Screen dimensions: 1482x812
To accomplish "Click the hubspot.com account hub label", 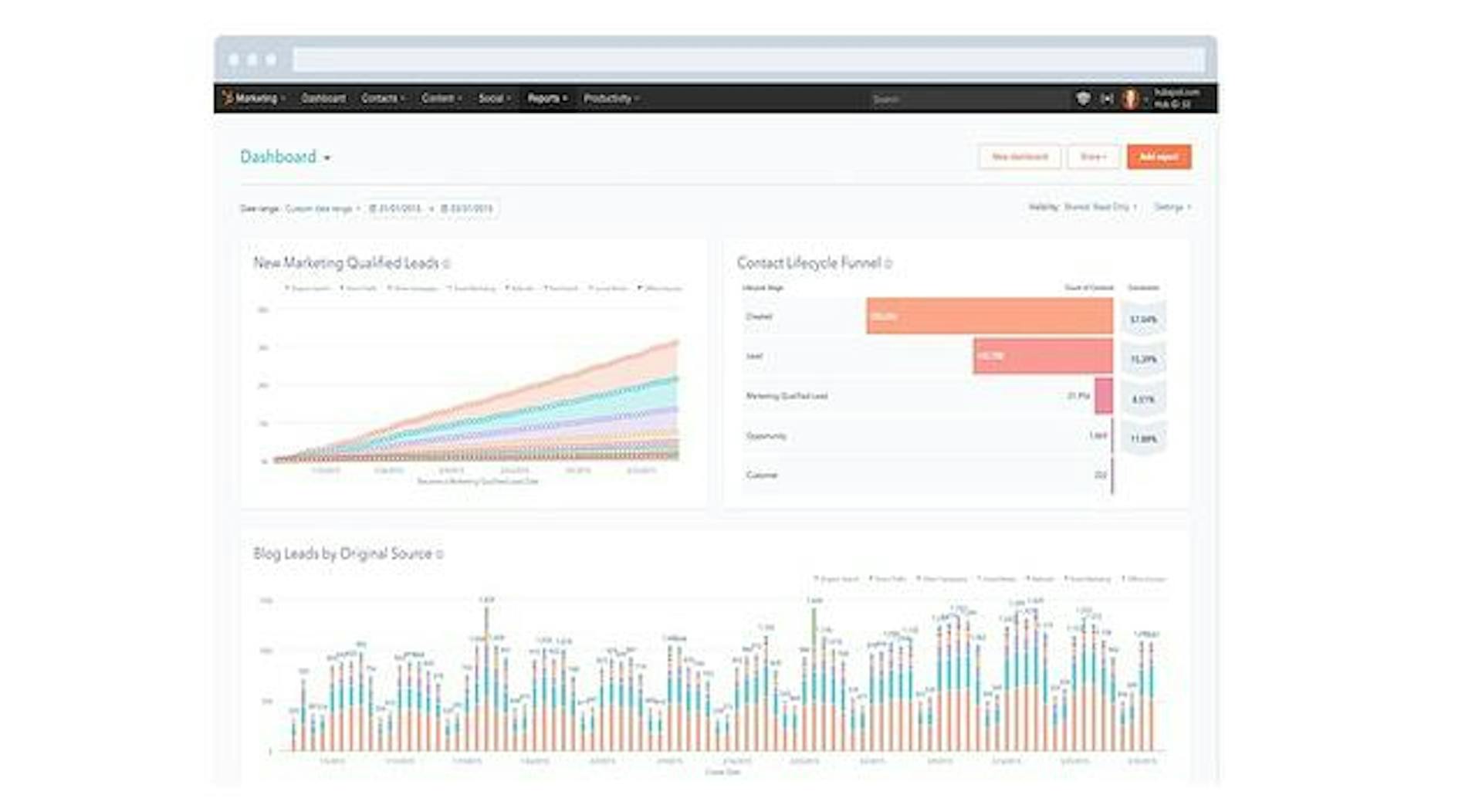I will pos(1177,98).
